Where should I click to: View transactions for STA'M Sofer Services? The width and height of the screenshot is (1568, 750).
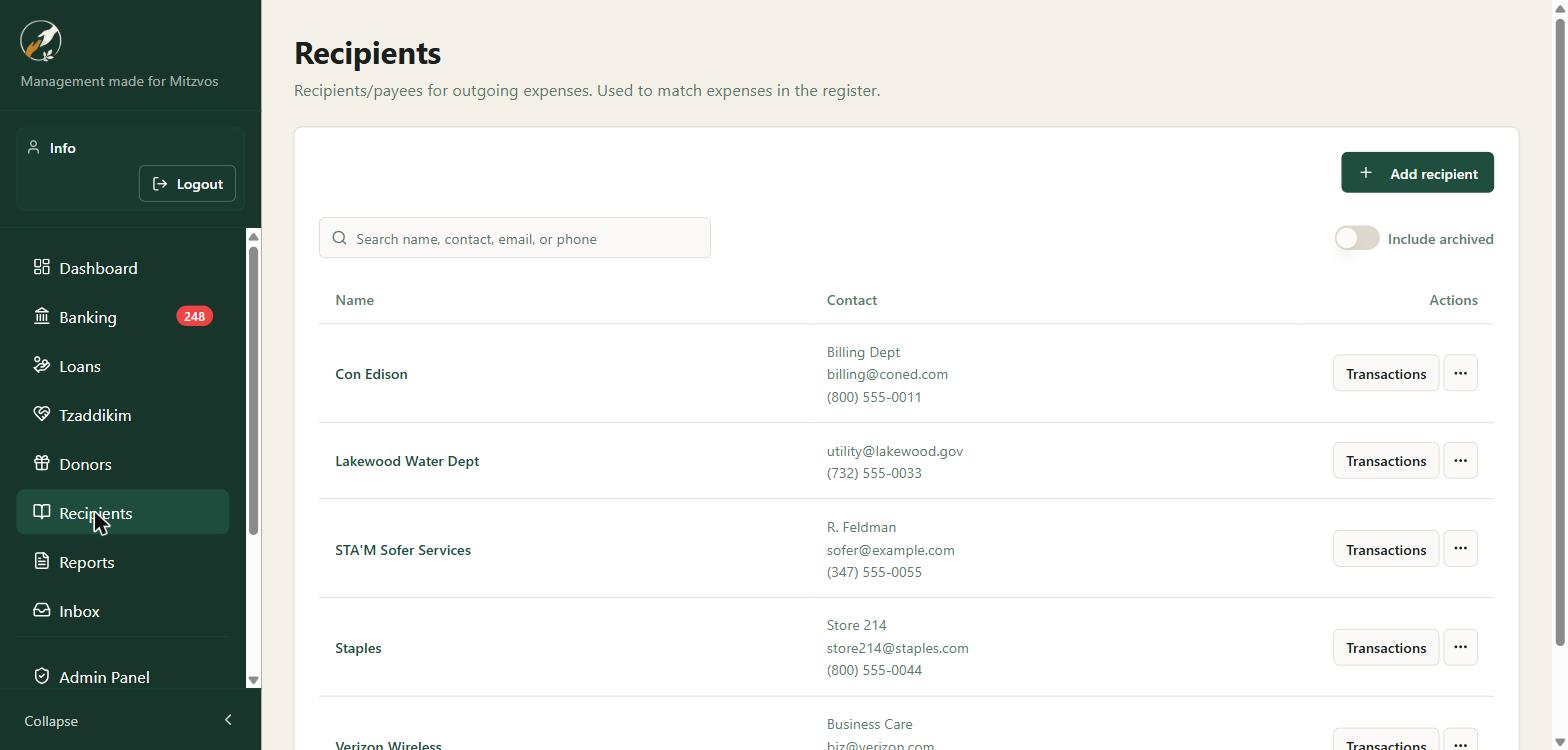coord(1386,549)
